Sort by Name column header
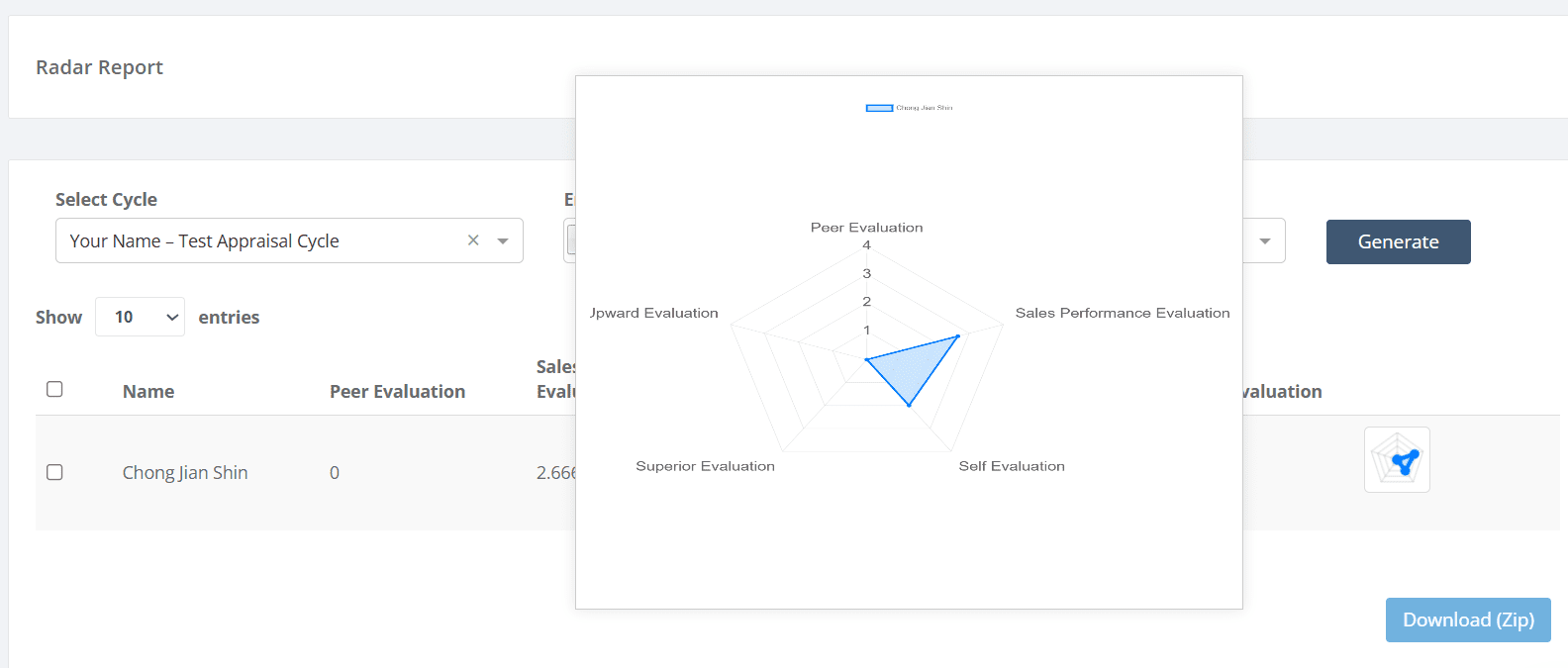This screenshot has width=1568, height=668. 148,391
